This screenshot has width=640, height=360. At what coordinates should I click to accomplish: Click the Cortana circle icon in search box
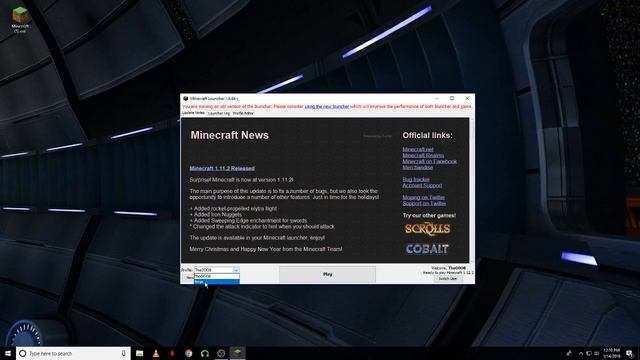[x=23, y=353]
